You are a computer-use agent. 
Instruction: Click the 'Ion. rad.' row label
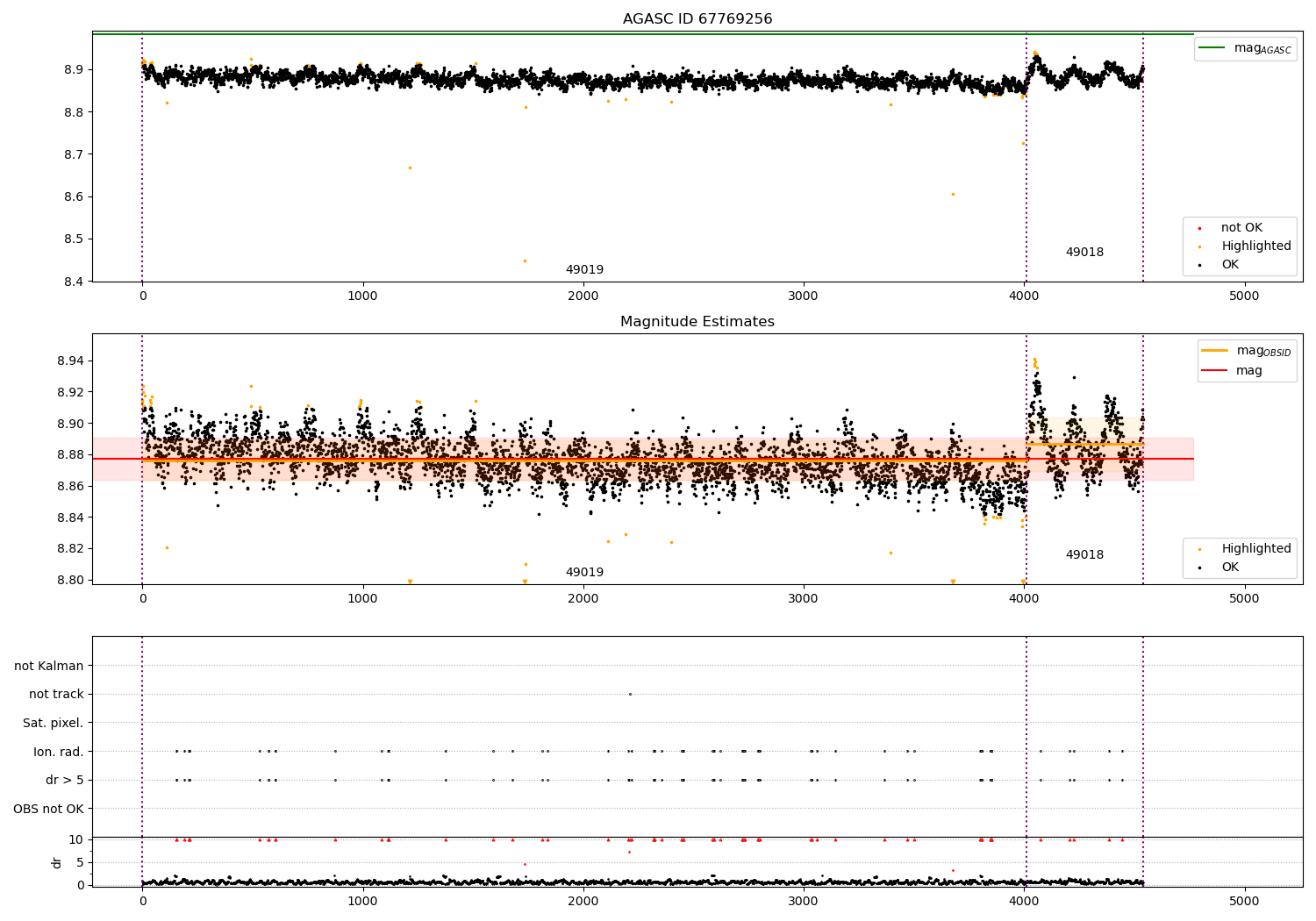pos(59,752)
